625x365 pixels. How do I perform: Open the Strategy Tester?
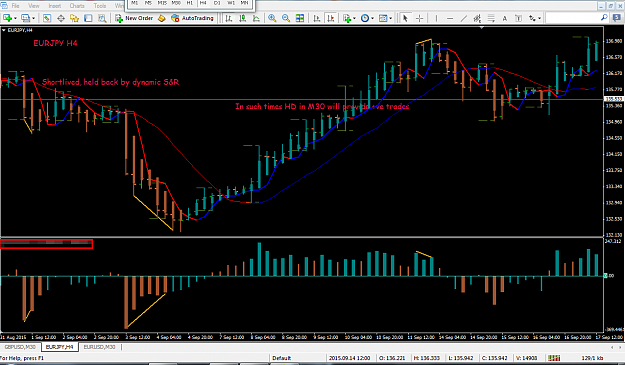(x=102, y=18)
